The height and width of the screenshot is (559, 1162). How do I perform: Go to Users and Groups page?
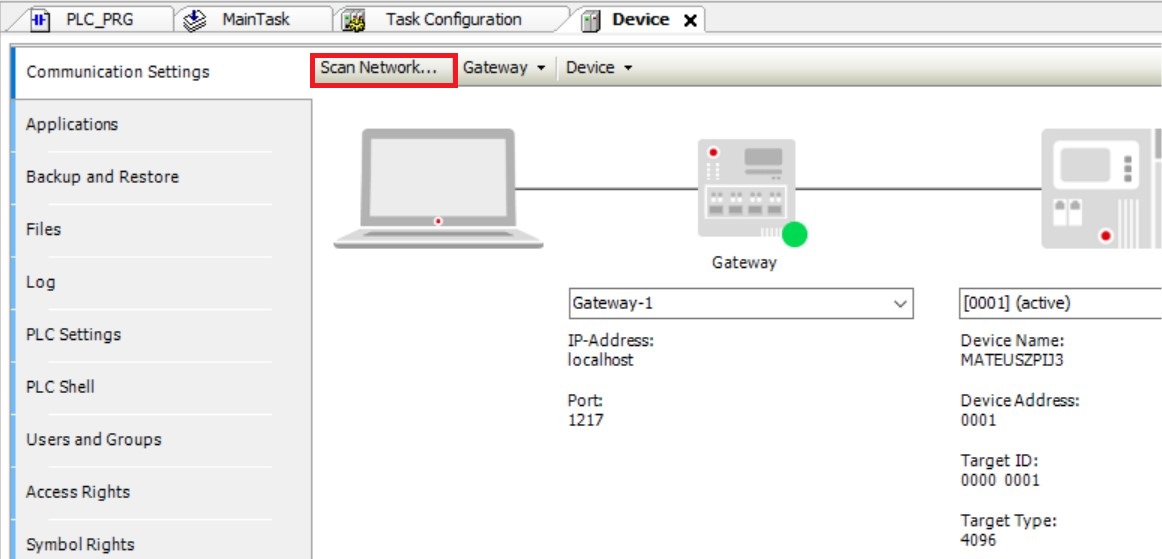point(93,439)
